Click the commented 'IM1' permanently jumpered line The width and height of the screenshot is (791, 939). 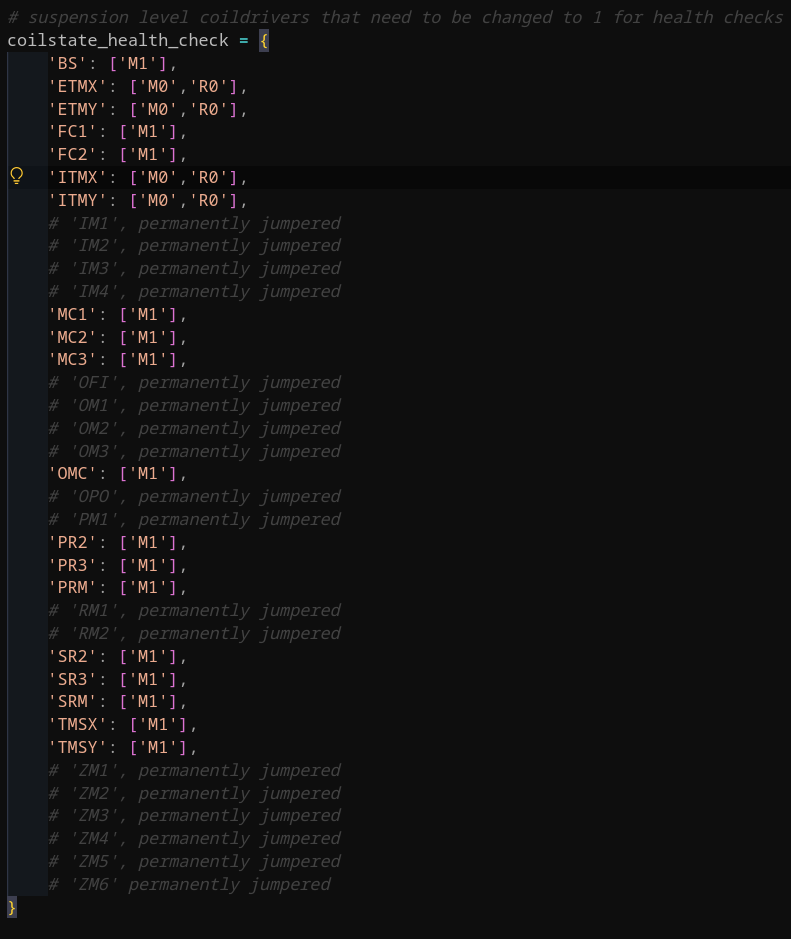195,223
